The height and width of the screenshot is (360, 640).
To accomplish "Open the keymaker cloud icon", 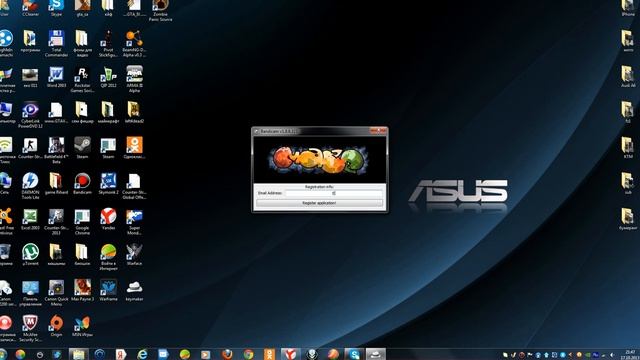I will tap(134, 291).
